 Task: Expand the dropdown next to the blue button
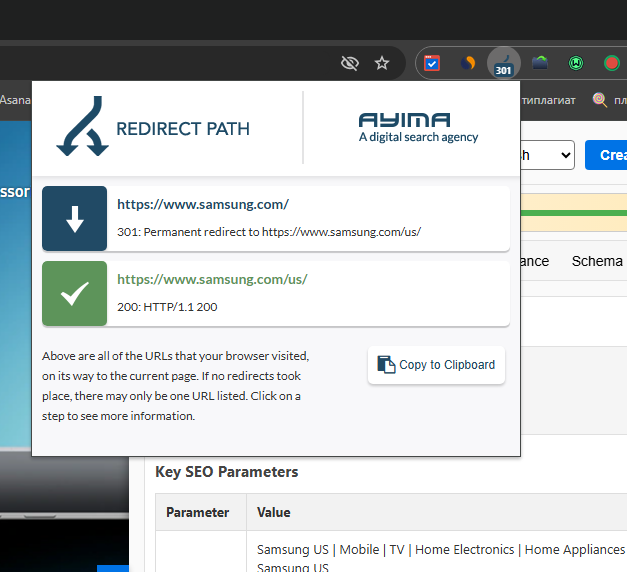pos(548,155)
